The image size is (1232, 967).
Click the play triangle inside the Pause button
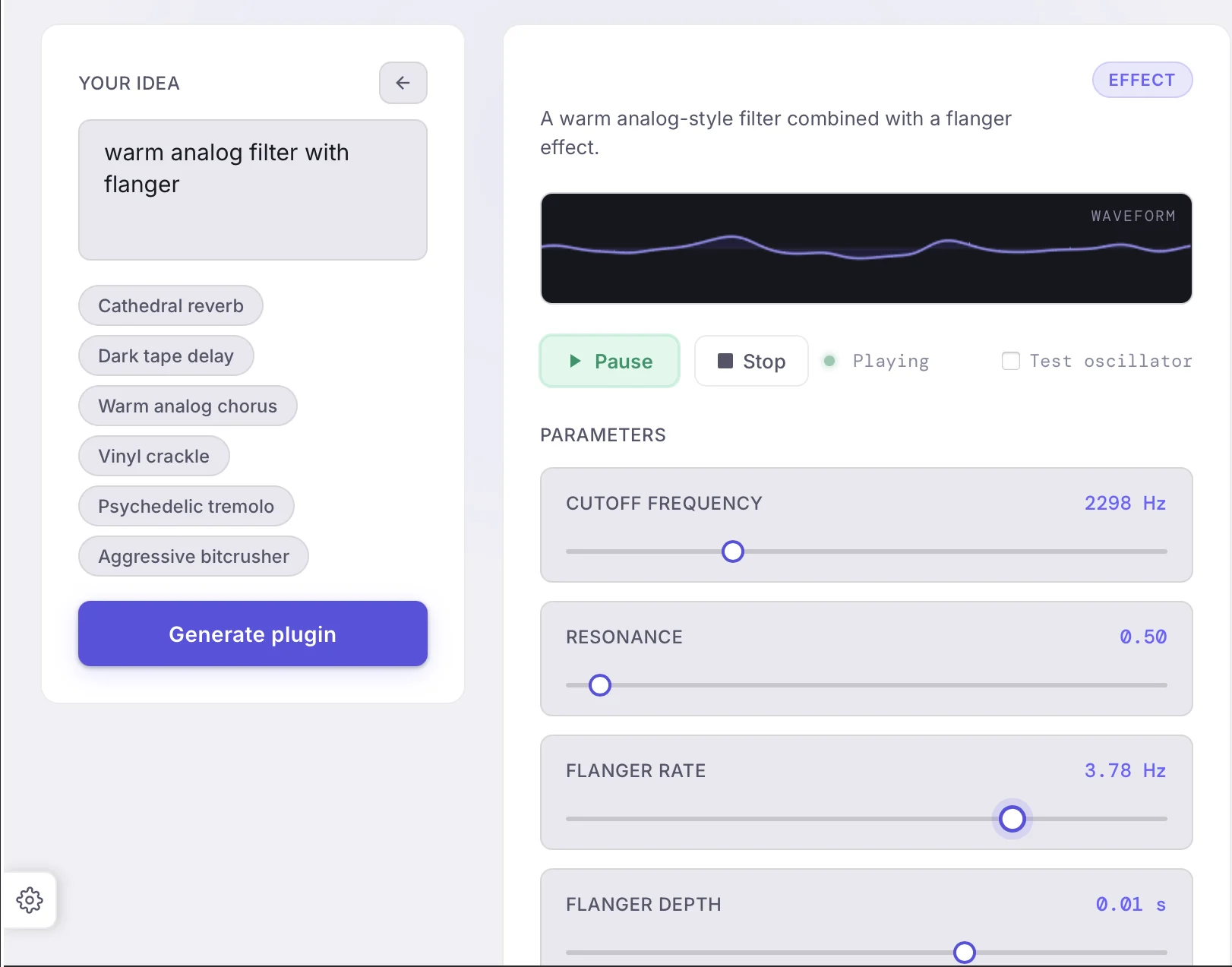pyautogui.click(x=575, y=361)
